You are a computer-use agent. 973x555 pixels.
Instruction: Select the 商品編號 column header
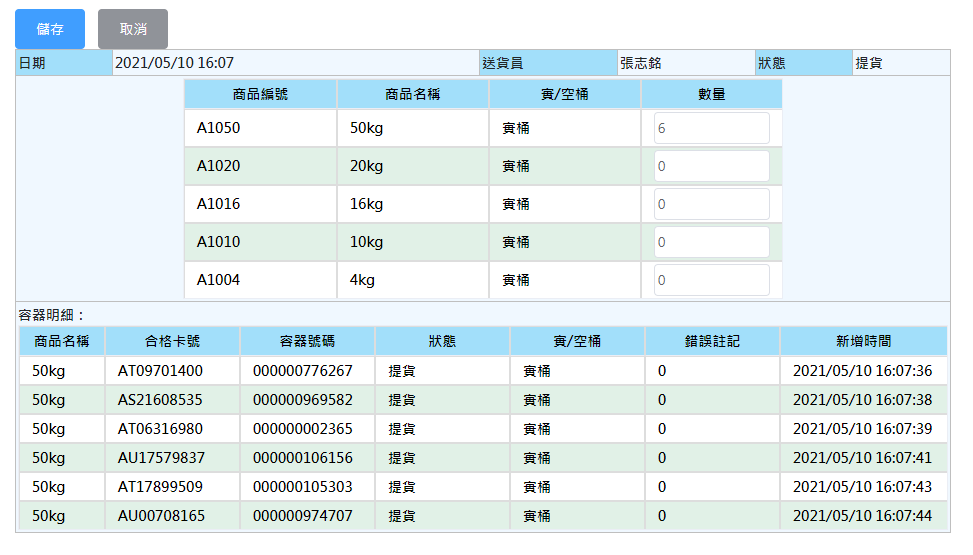261,94
